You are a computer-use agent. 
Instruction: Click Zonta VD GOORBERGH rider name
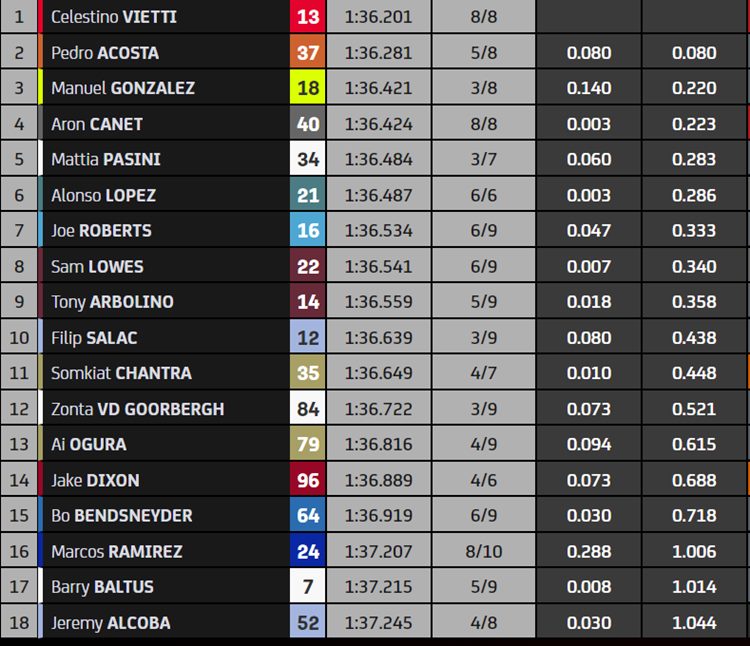coord(137,409)
